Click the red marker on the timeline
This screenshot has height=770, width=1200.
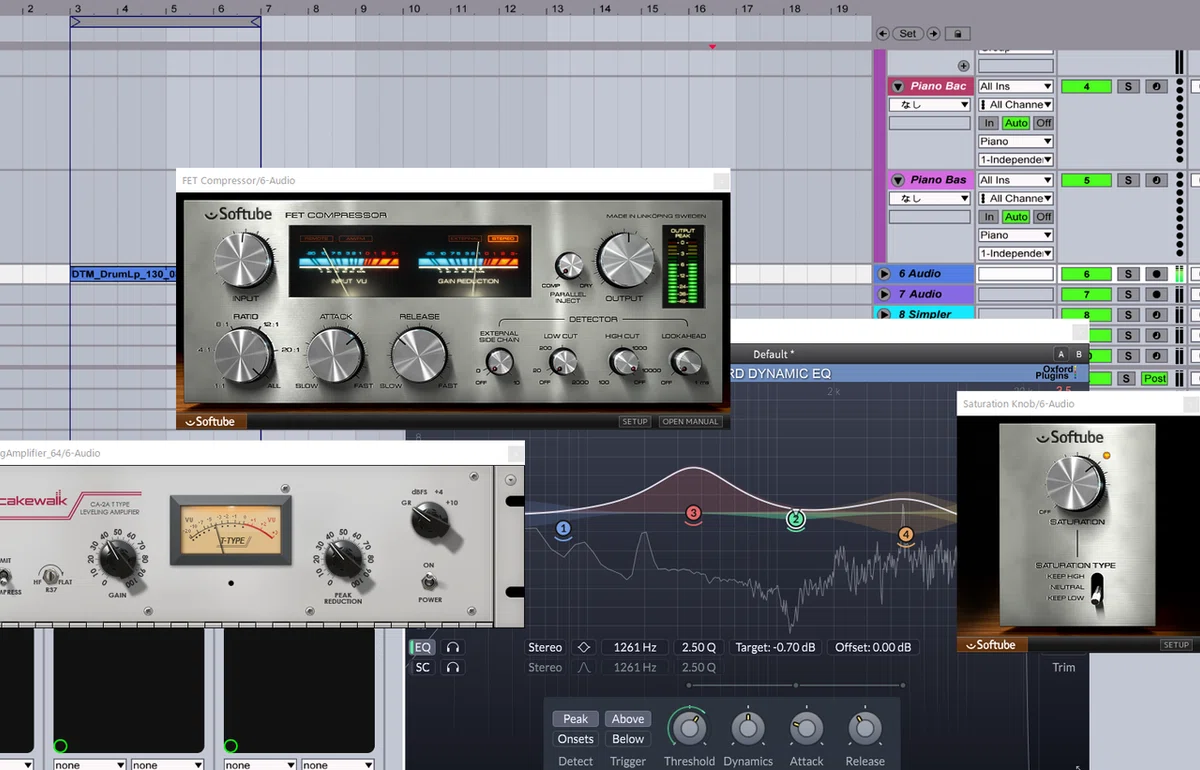(x=712, y=47)
